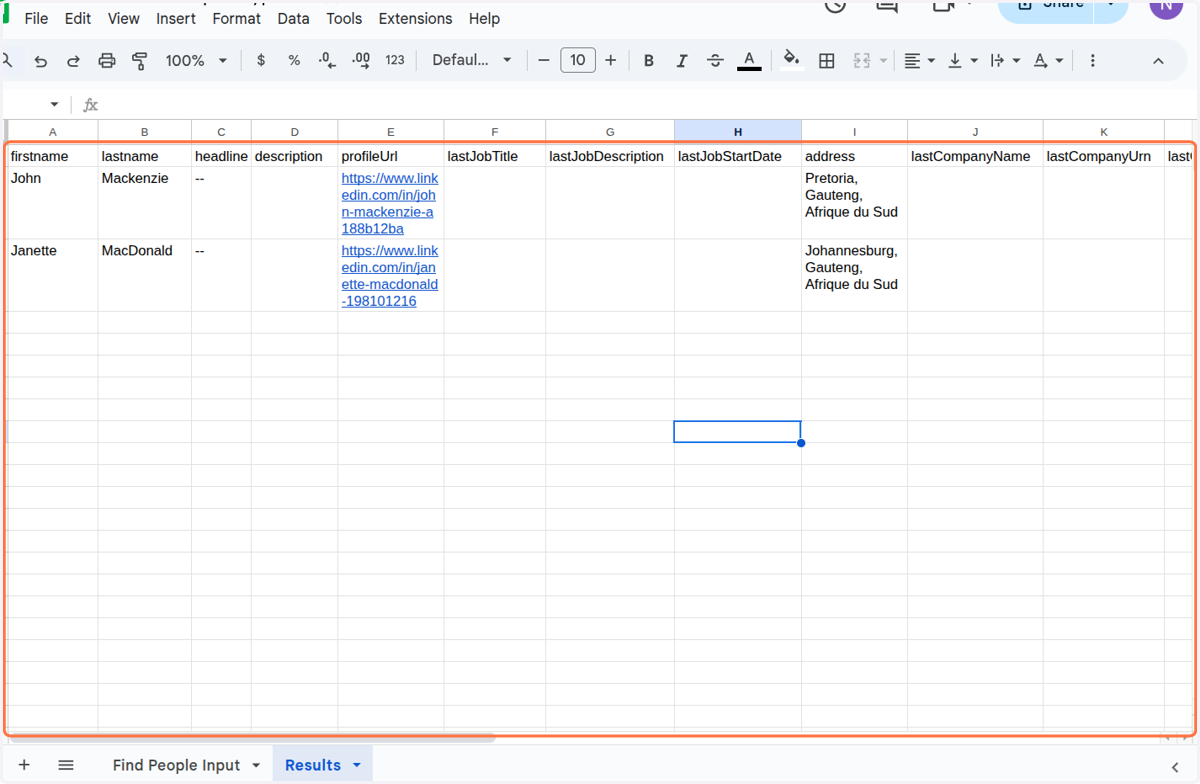This screenshot has width=1200, height=784.
Task: Click the 'profileUrl' header cell
Action: tap(391, 156)
